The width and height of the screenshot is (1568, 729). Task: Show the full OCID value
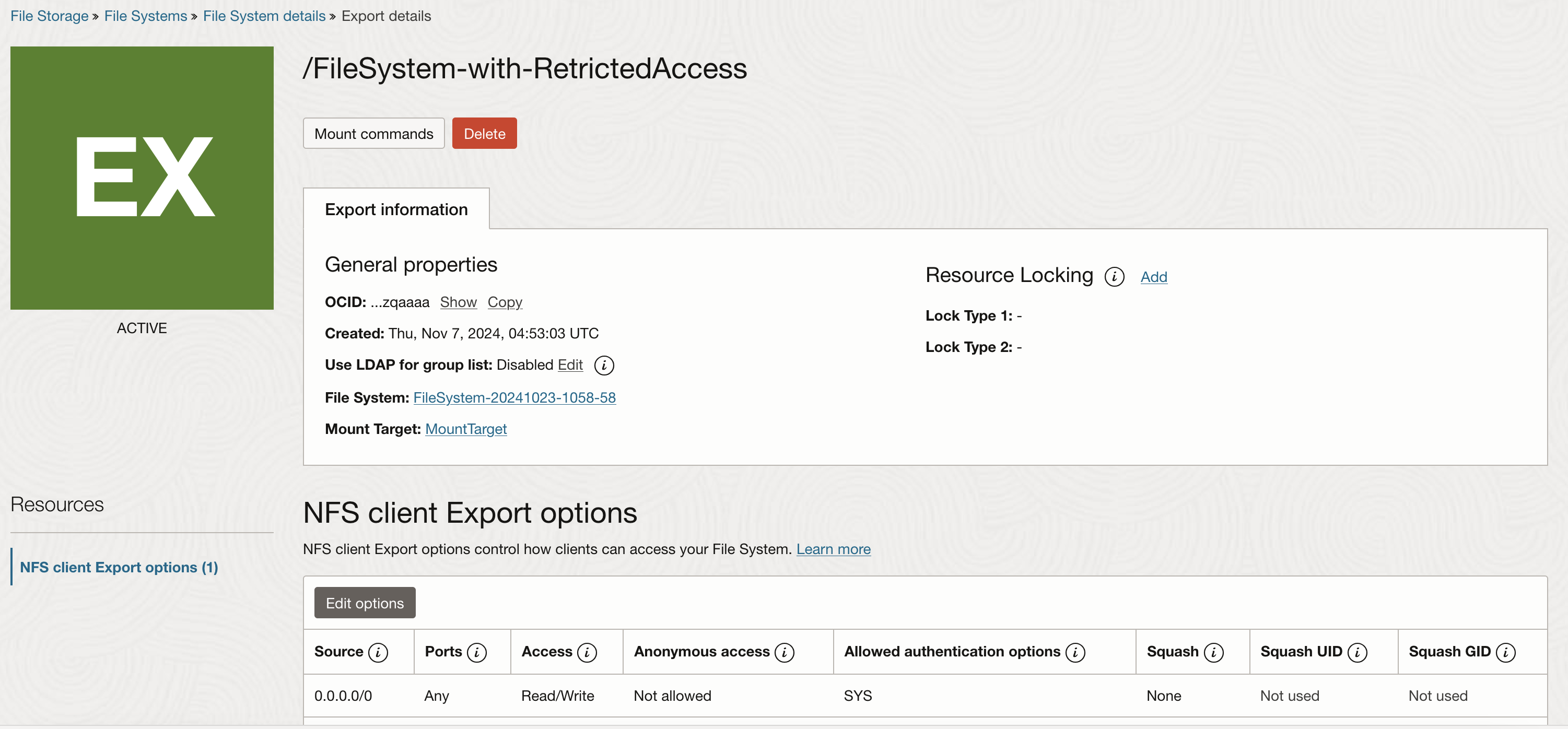(x=459, y=302)
